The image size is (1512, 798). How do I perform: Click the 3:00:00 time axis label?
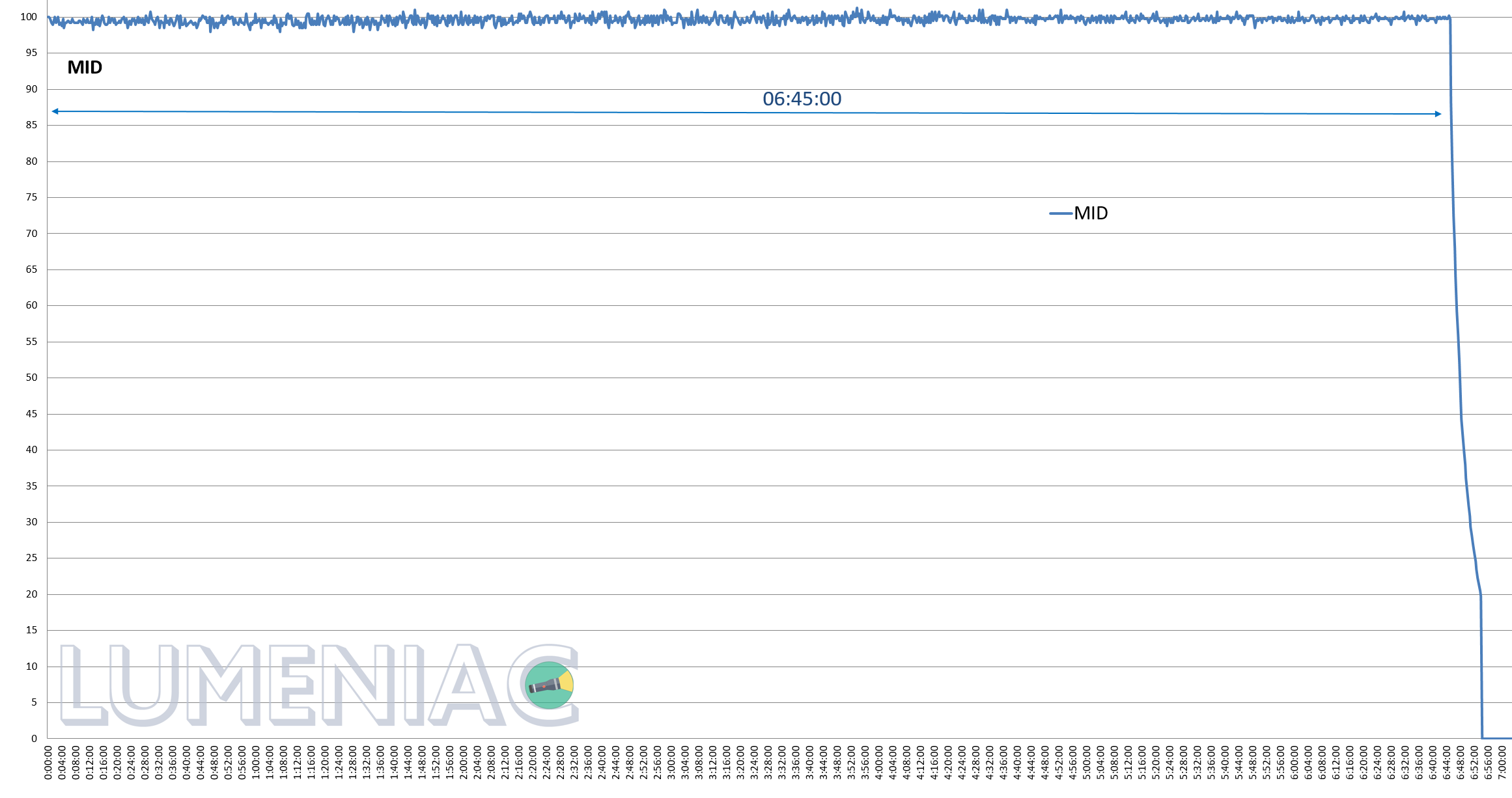[671, 763]
